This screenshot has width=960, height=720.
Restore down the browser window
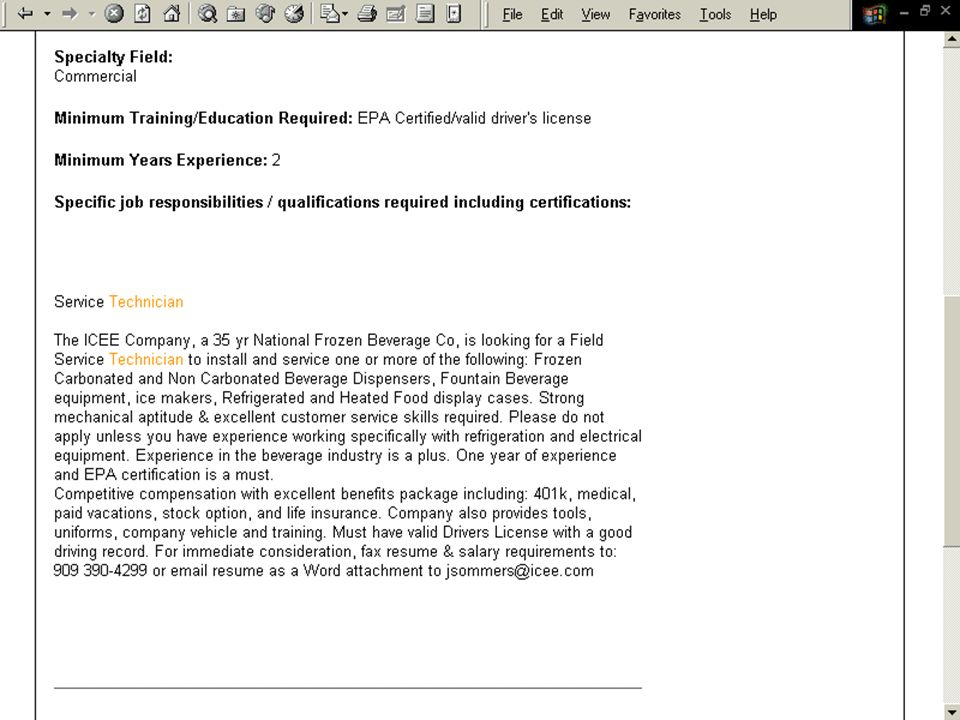point(925,10)
